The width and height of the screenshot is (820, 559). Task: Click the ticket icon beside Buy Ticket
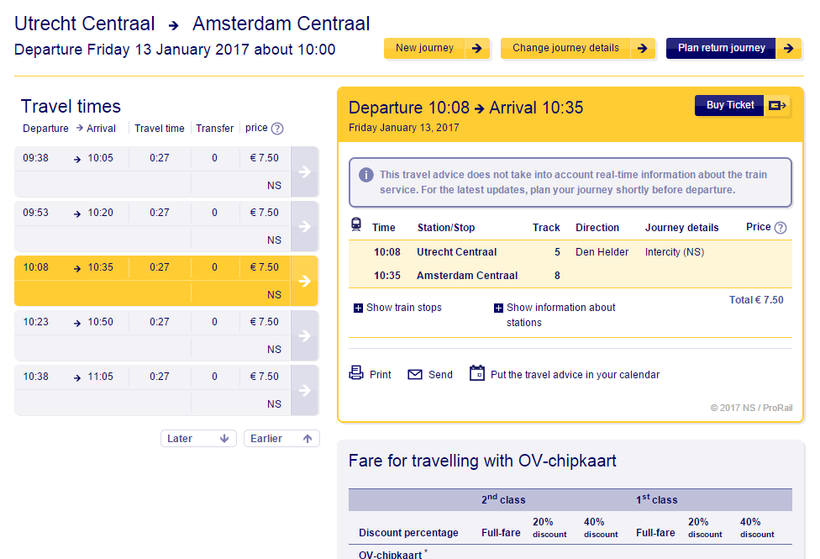[x=778, y=105]
